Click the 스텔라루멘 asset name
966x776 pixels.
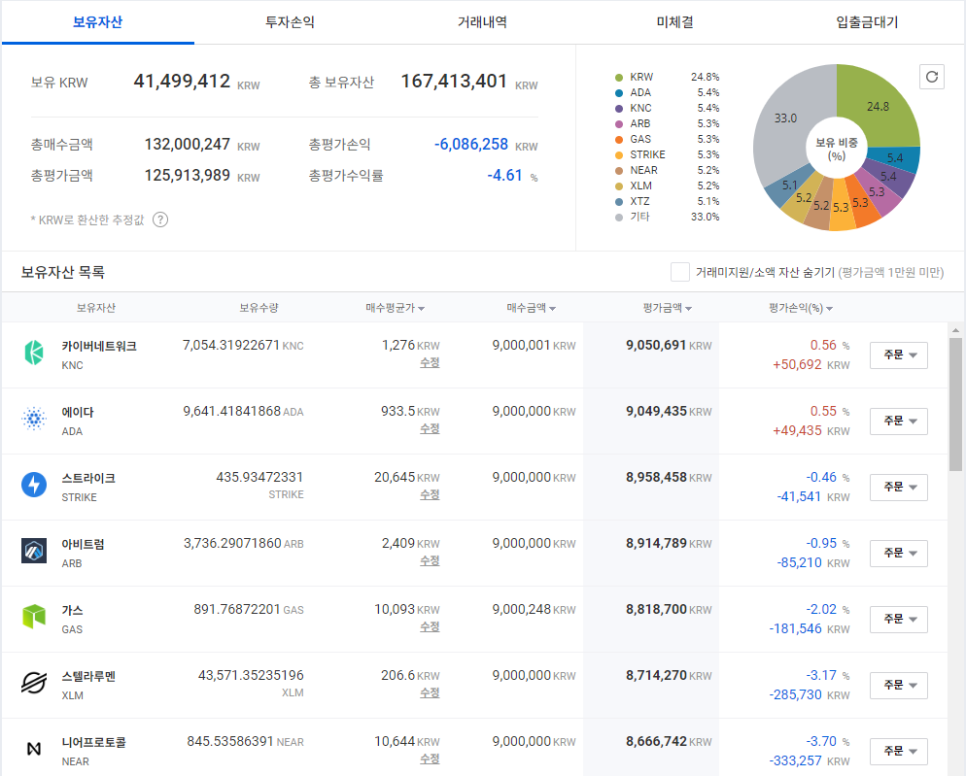pyautogui.click(x=88, y=676)
